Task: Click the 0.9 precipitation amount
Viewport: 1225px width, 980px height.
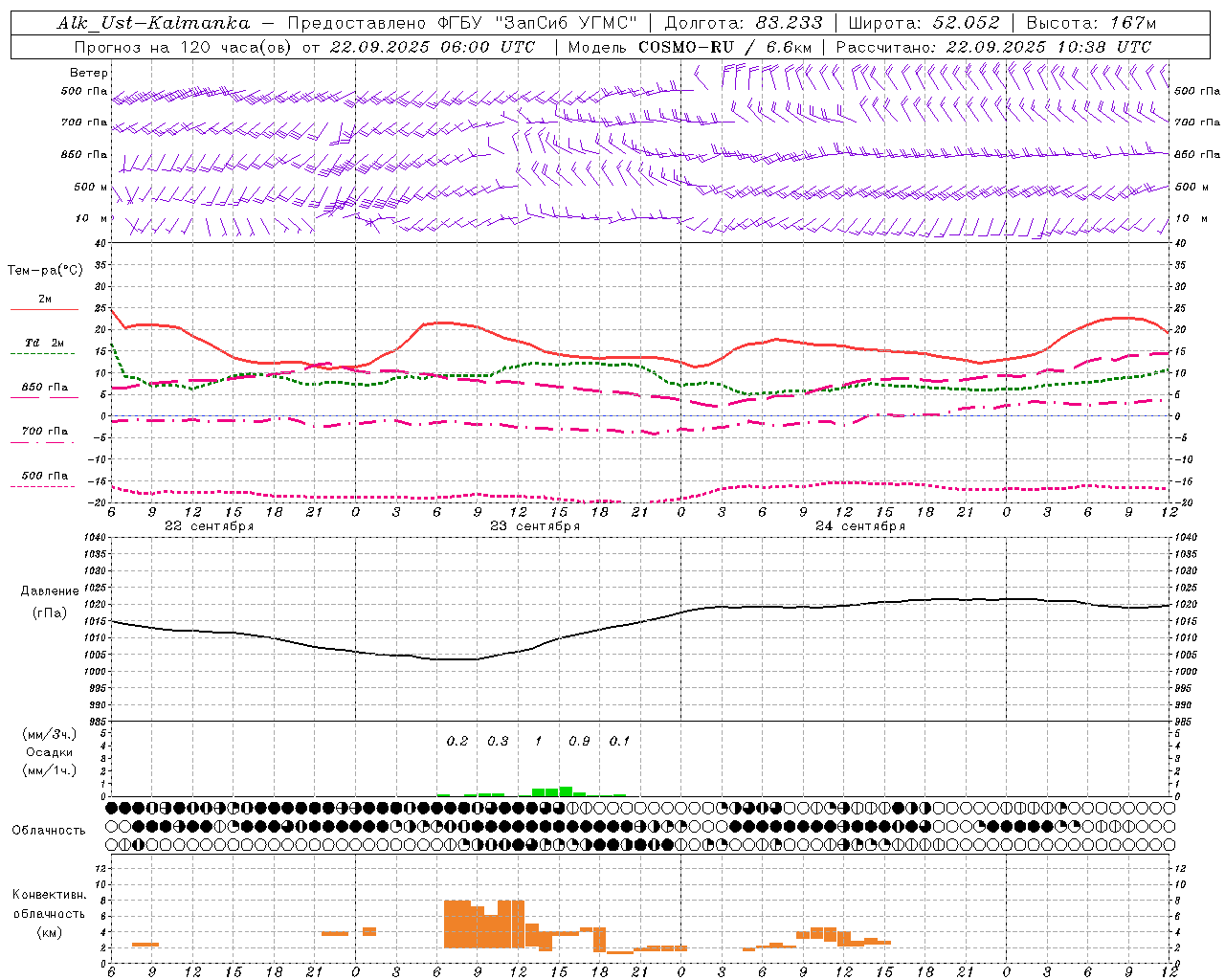Action: point(579,742)
